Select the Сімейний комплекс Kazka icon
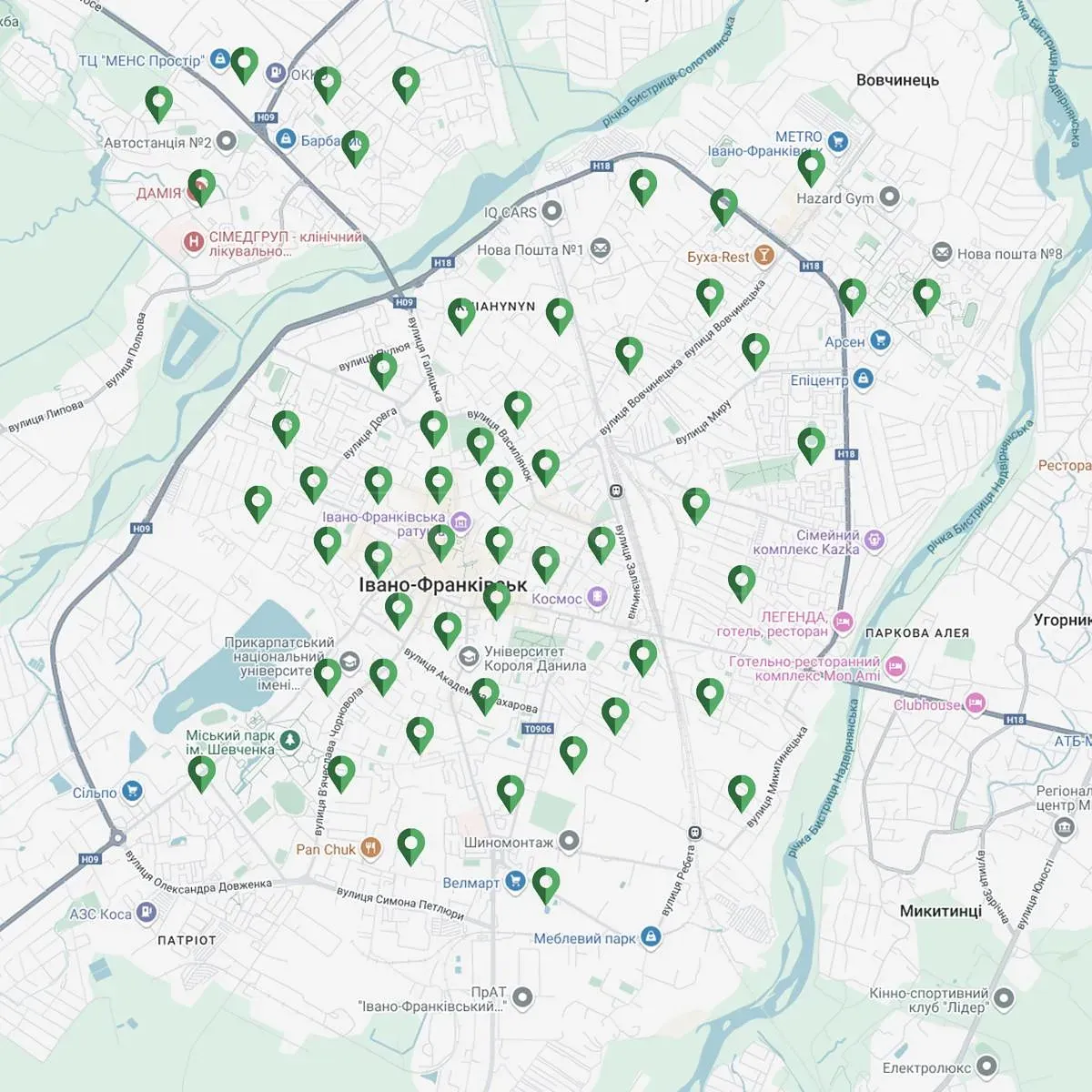 [x=875, y=541]
